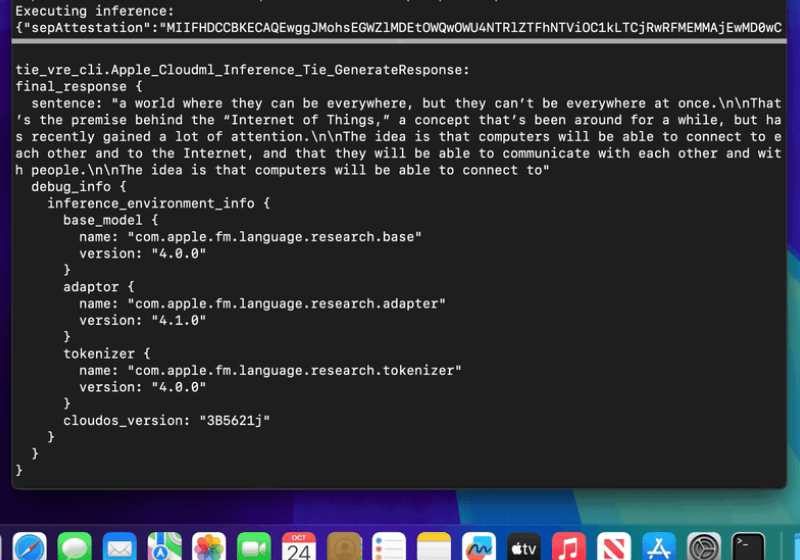
Task: Open Maps from the Dock
Action: (x=164, y=547)
